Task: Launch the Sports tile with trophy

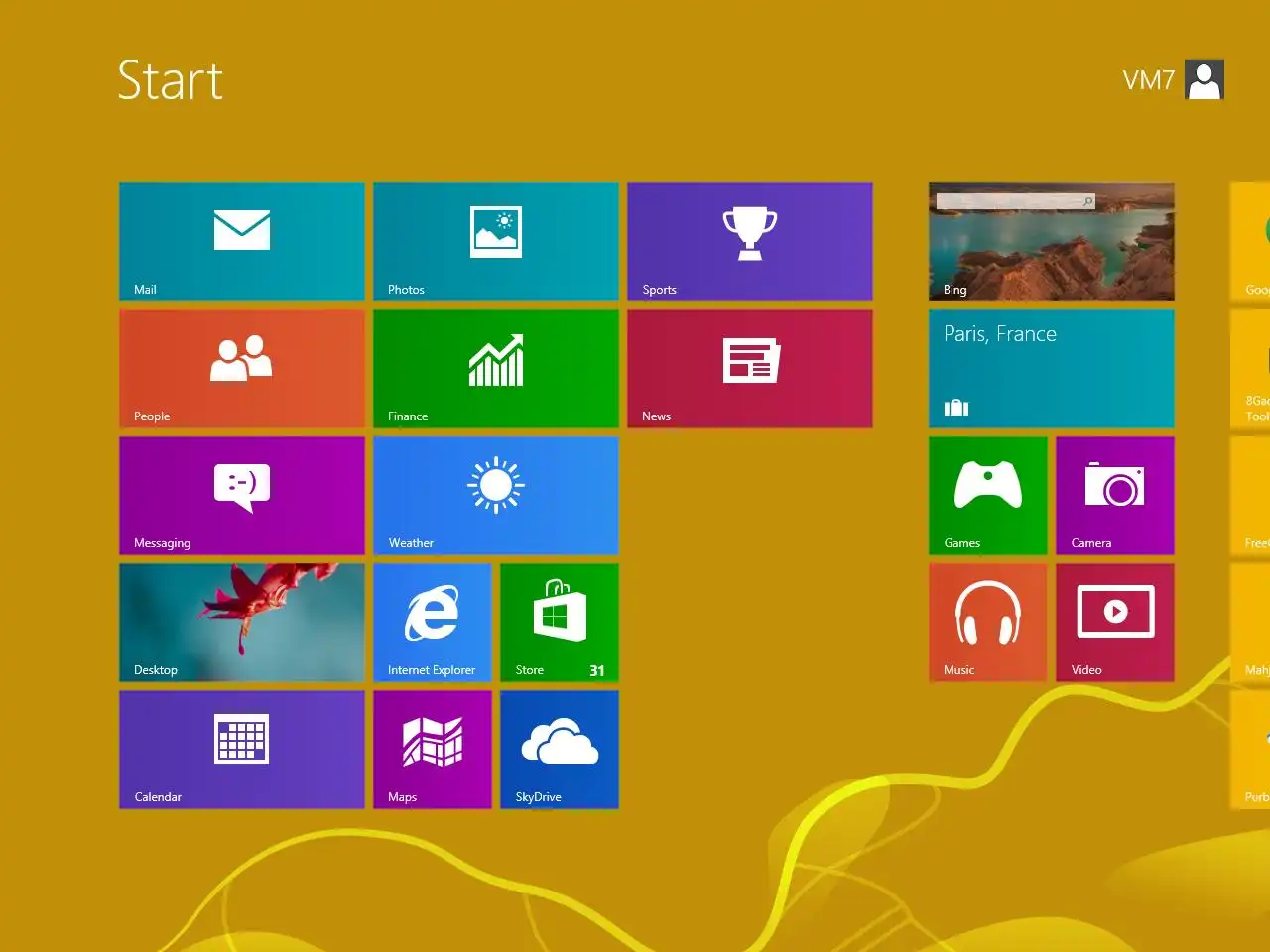Action: 750,242
